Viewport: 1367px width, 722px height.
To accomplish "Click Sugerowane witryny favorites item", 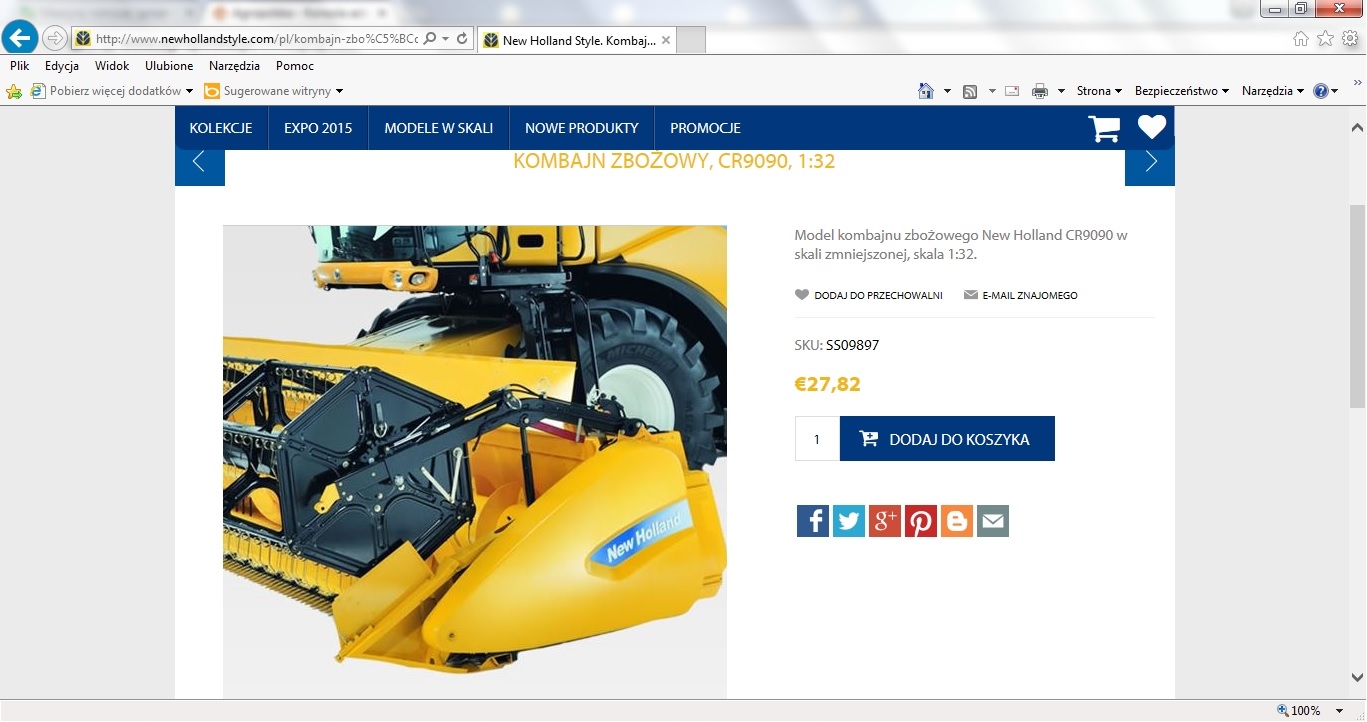I will 274,91.
